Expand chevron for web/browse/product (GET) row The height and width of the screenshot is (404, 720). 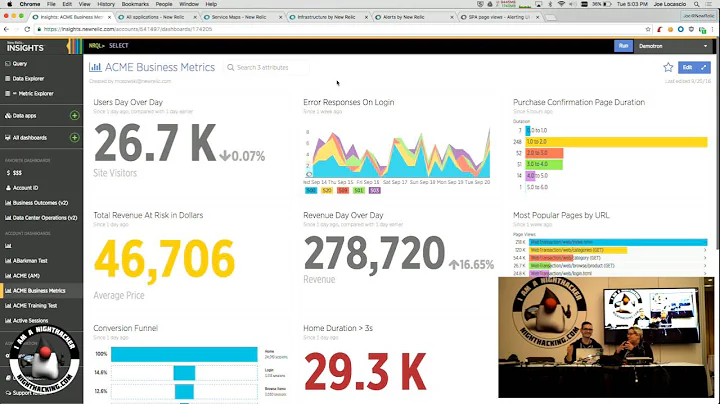[705, 266]
